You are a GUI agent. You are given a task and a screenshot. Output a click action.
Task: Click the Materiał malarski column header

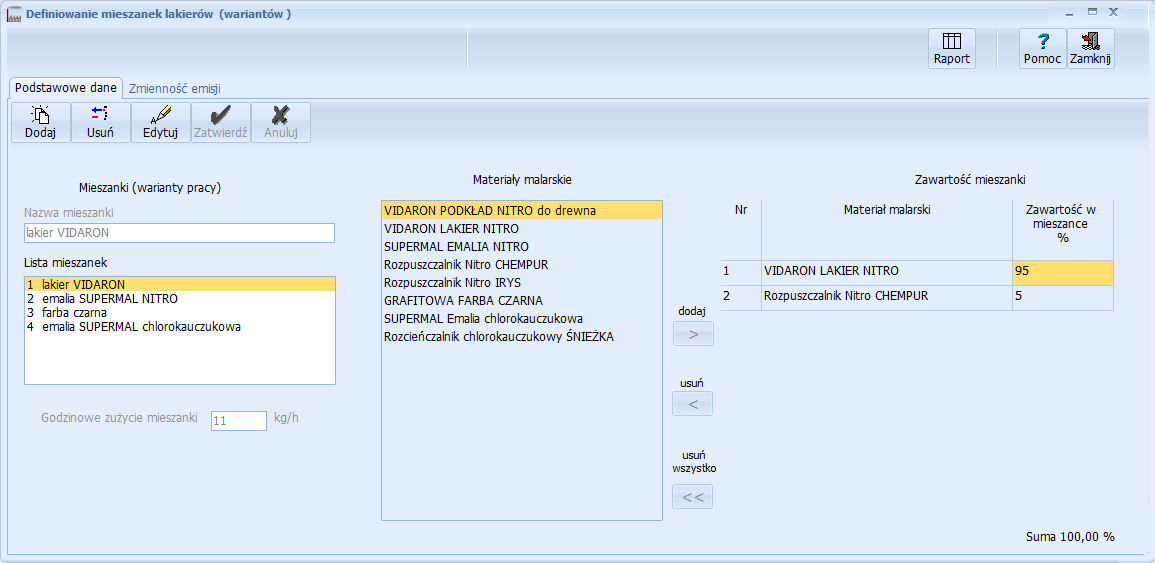pyautogui.click(x=887, y=229)
